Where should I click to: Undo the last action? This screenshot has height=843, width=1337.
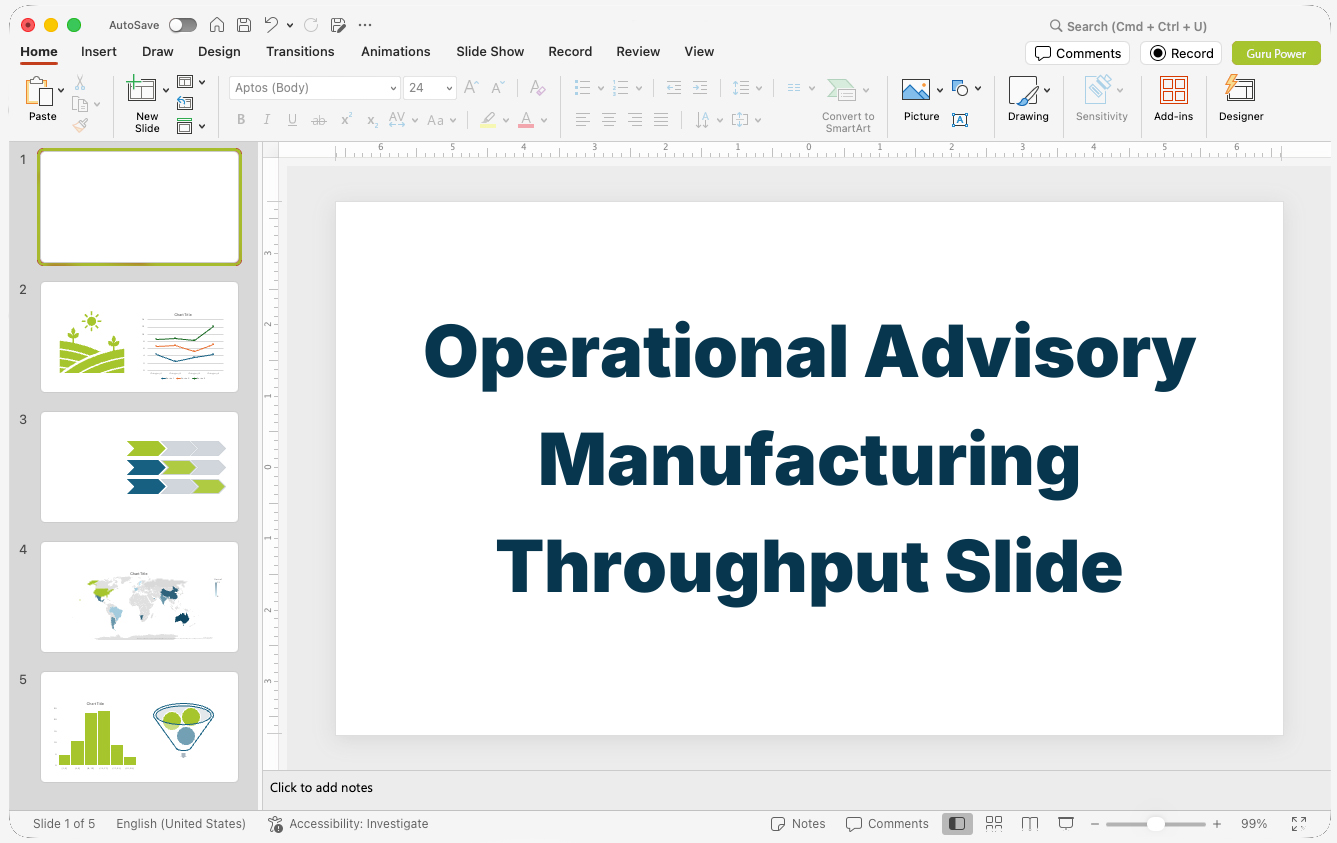271,25
